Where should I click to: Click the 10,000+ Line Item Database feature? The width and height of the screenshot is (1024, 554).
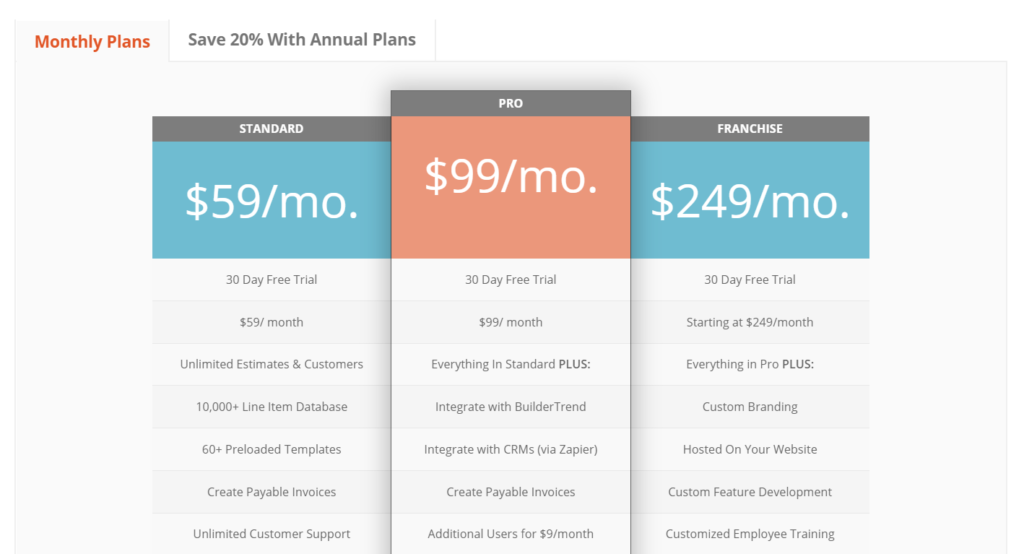[x=272, y=407]
